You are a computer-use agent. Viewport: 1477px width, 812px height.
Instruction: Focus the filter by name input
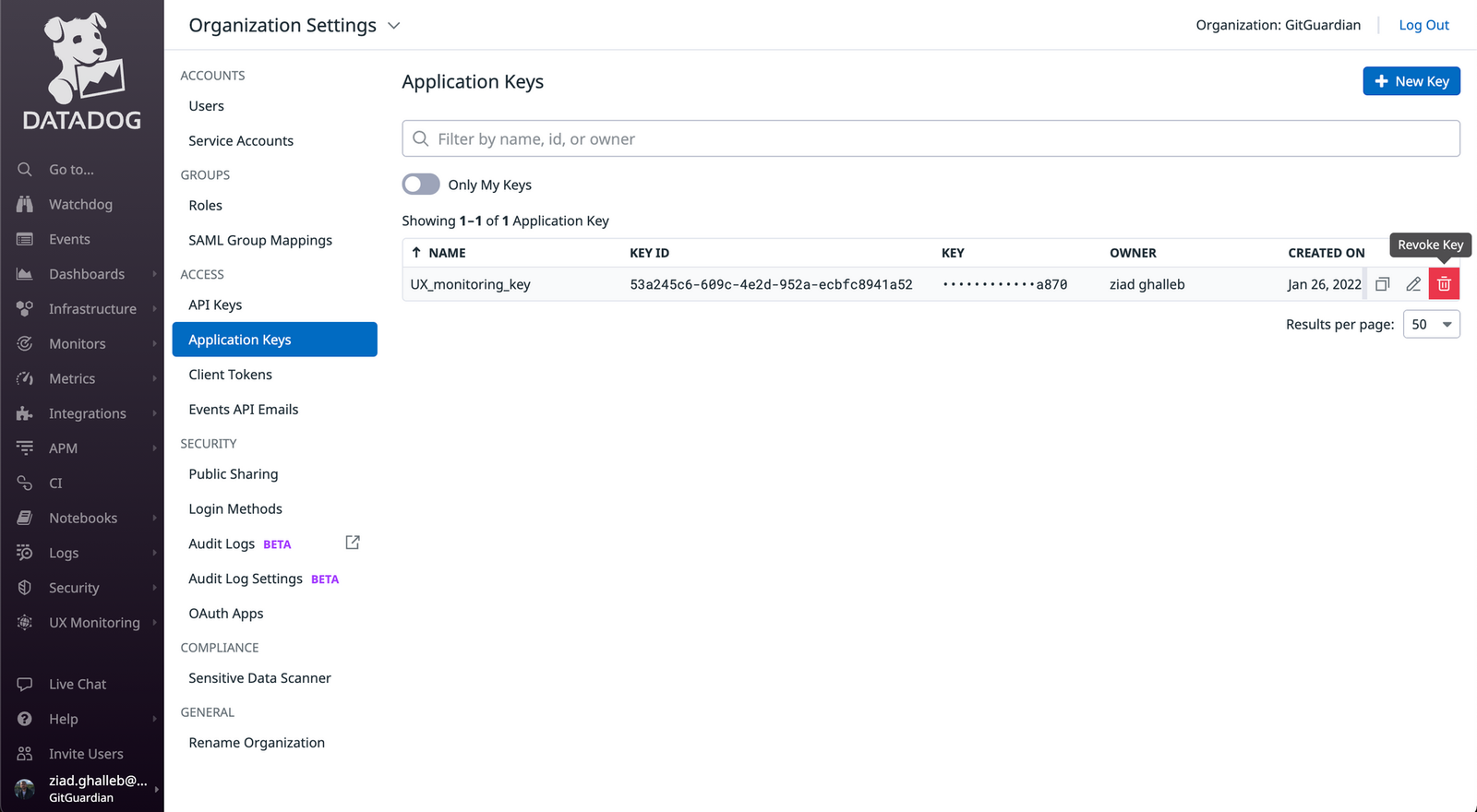(931, 138)
